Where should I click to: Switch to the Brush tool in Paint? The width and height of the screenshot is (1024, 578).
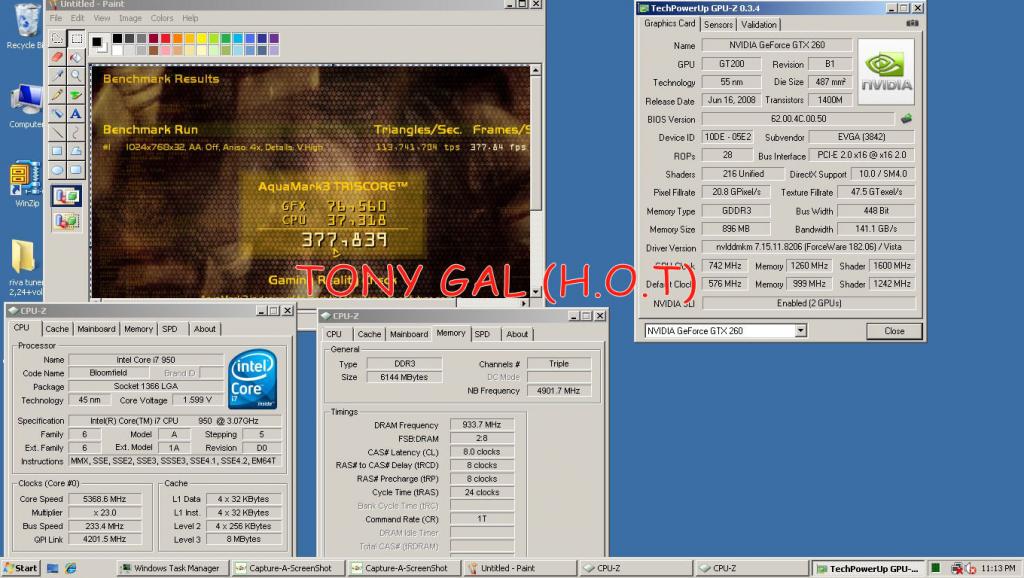pyautogui.click(x=76, y=95)
